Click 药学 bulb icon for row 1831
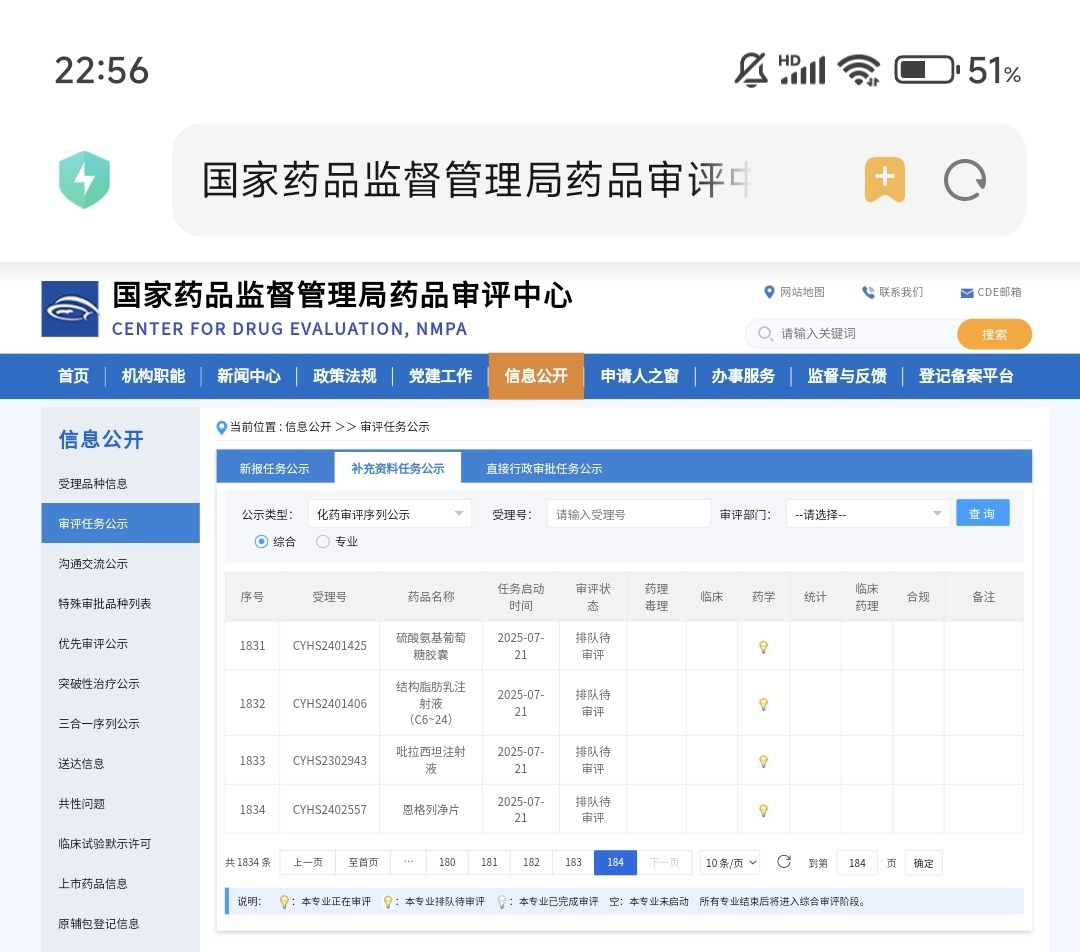 [x=763, y=647]
